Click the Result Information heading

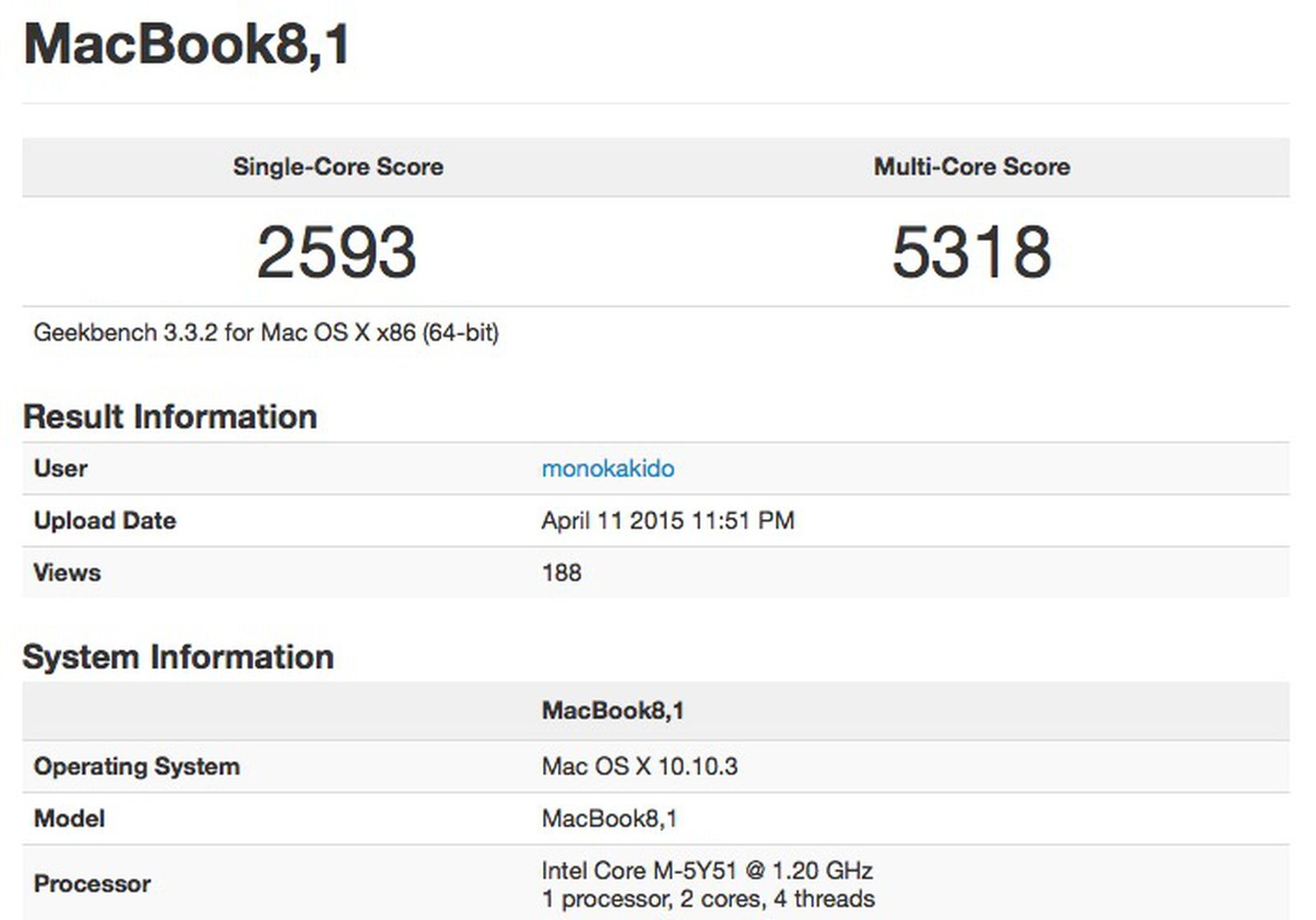170,416
